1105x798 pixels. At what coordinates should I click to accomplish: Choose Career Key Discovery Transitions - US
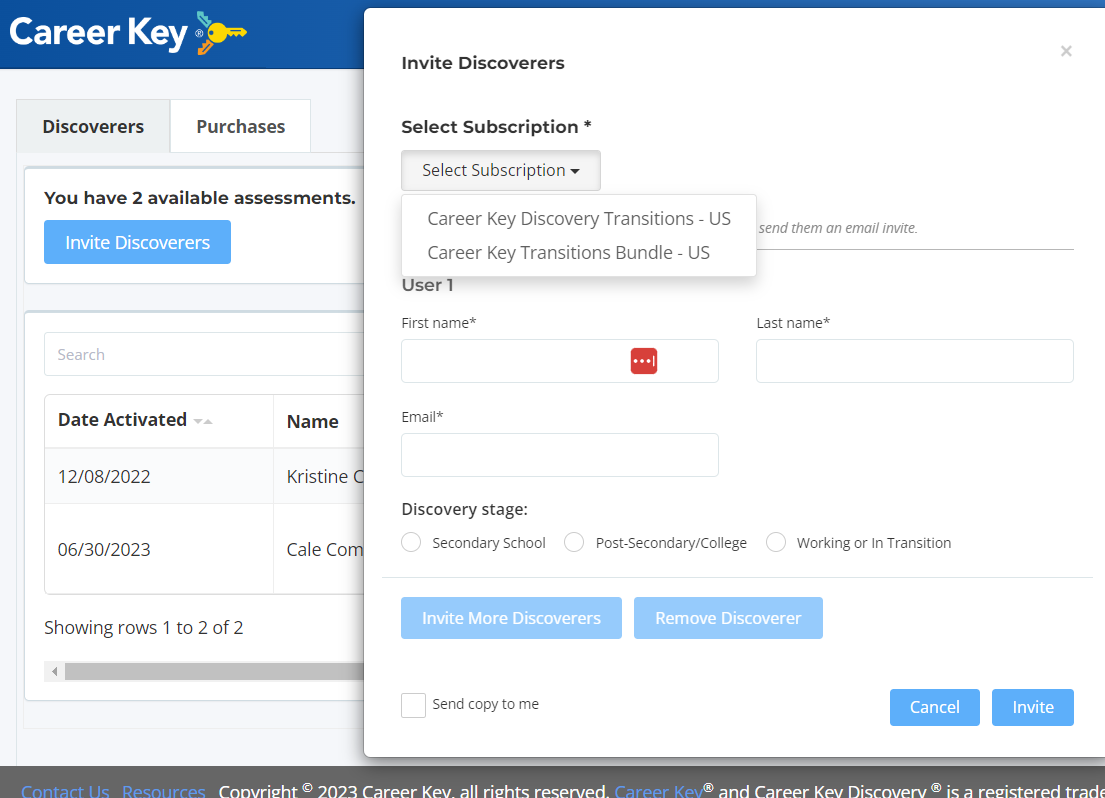tap(579, 219)
